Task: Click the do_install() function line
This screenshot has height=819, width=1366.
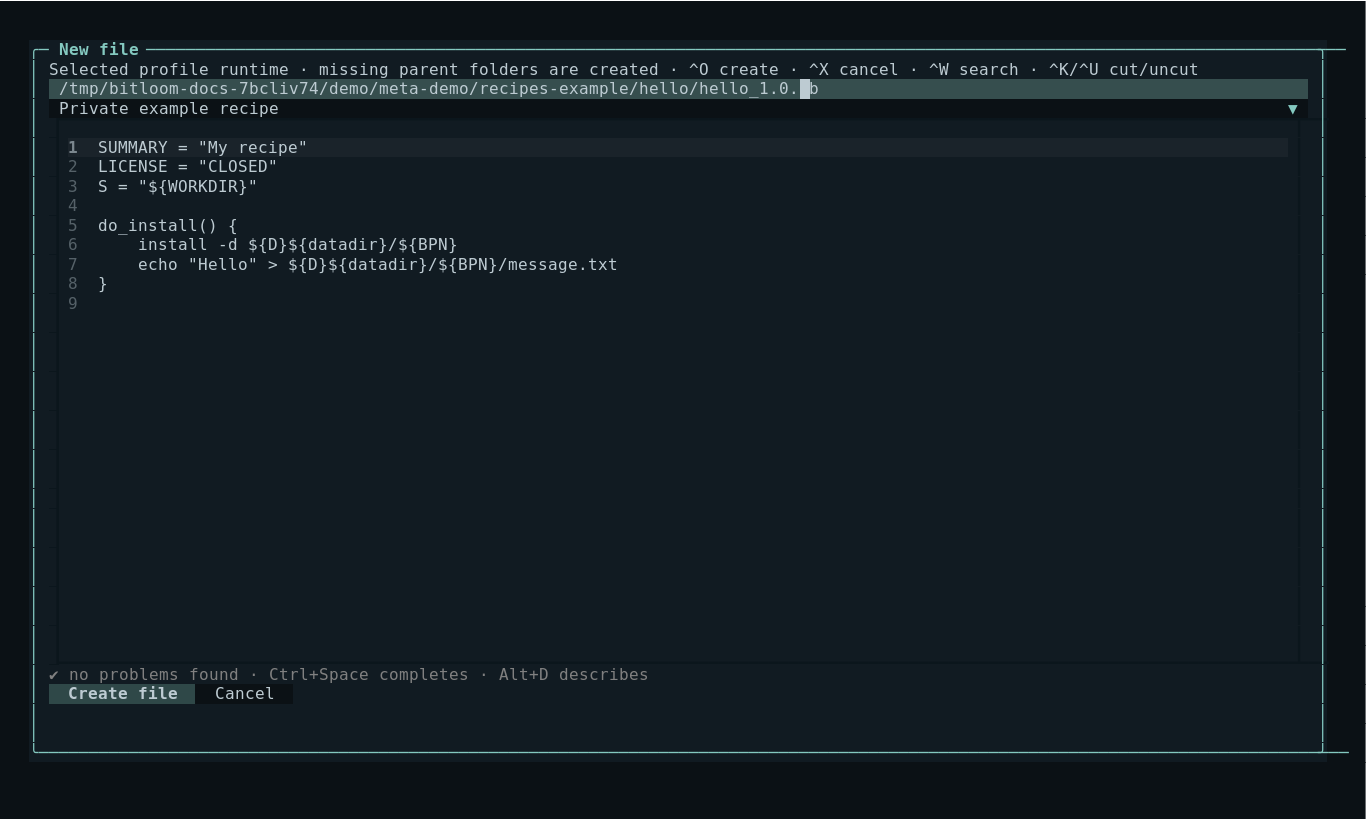Action: [x=167, y=226]
